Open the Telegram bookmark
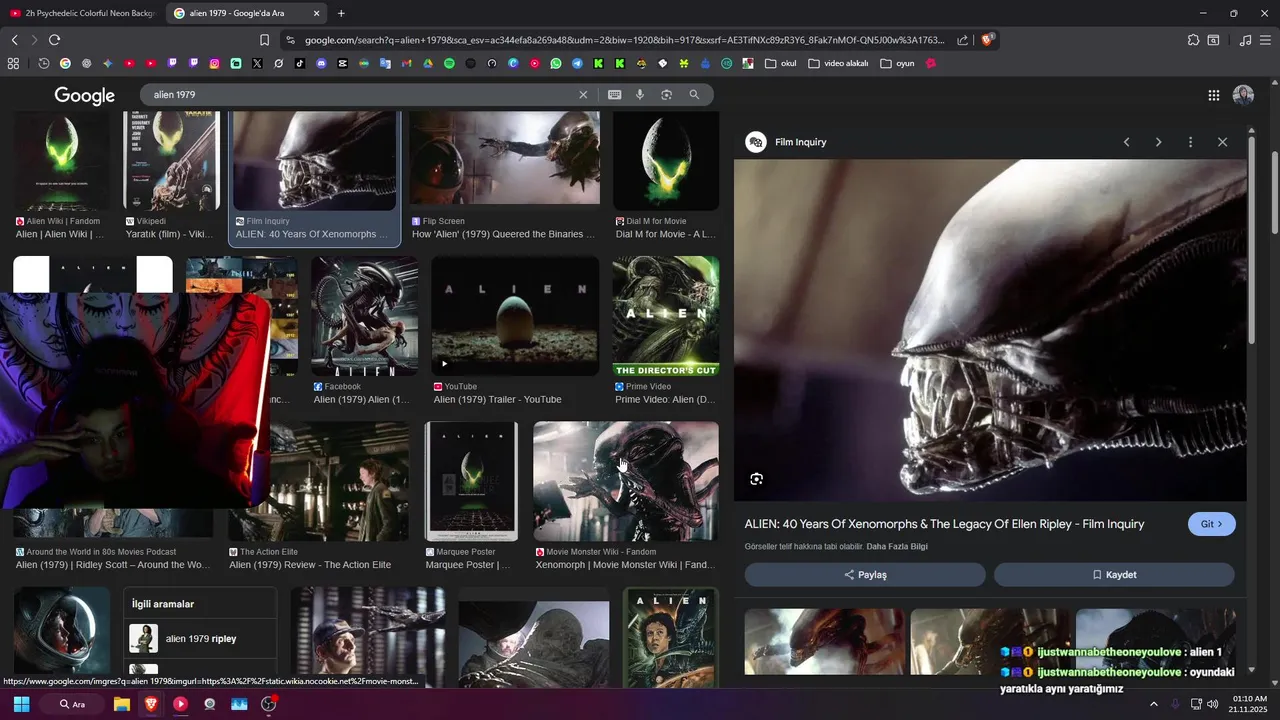The height and width of the screenshot is (720, 1280). click(577, 63)
